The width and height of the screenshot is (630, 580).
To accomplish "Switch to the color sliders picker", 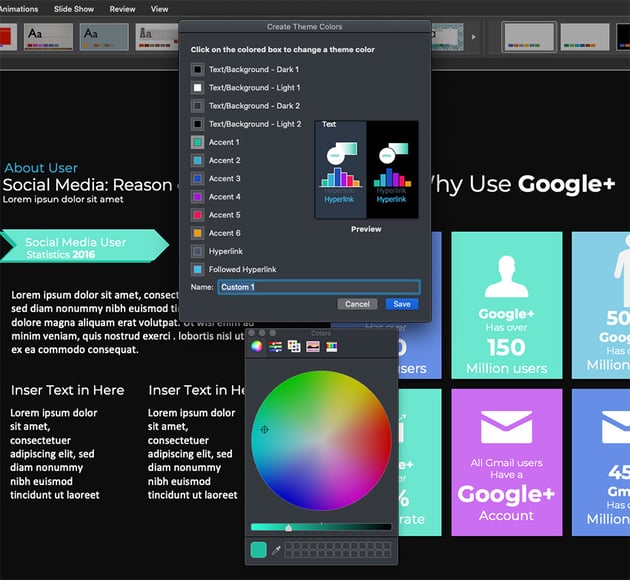I will [276, 346].
